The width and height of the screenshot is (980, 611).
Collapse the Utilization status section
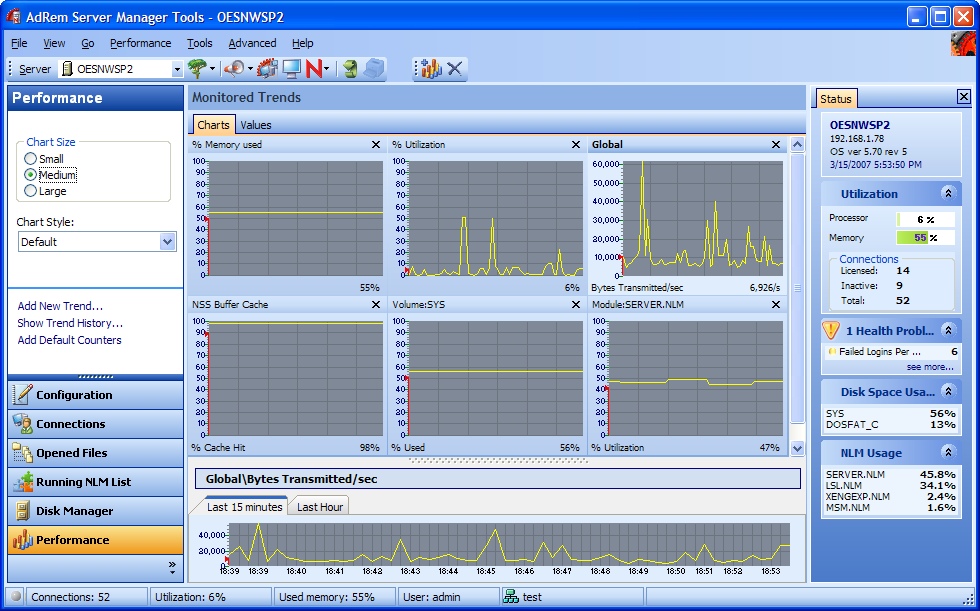948,193
